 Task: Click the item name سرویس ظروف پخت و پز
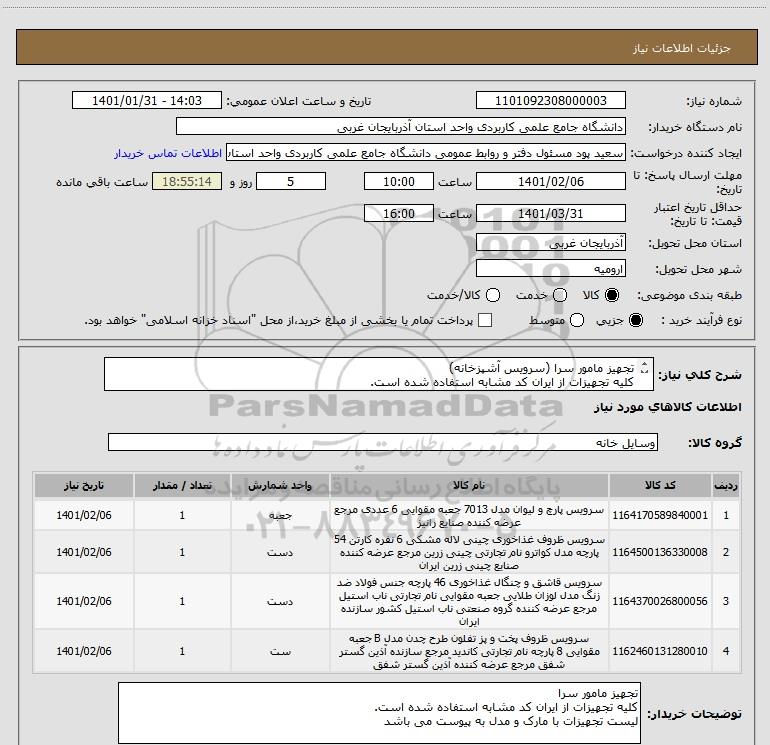point(469,652)
